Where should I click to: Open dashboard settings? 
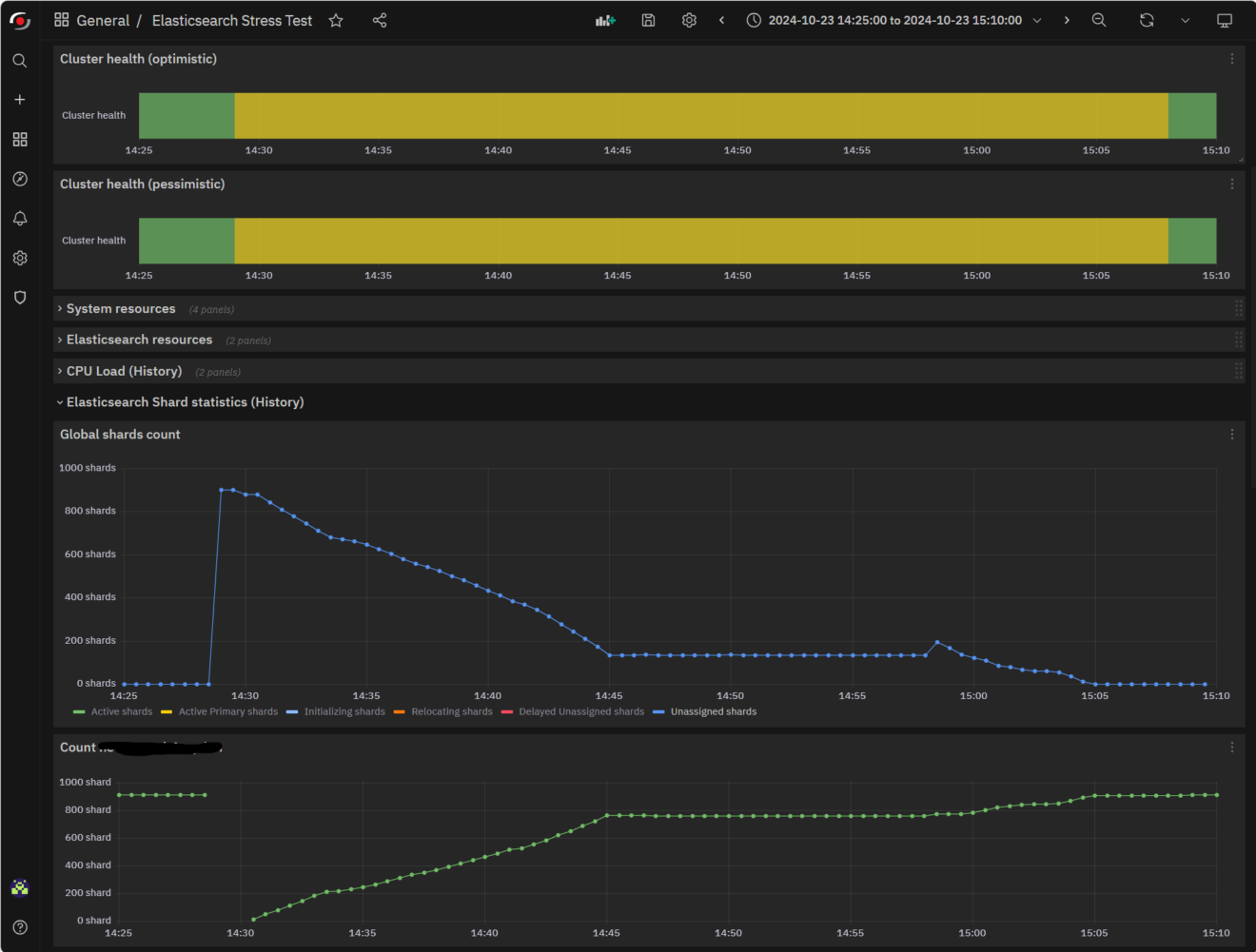(x=689, y=20)
